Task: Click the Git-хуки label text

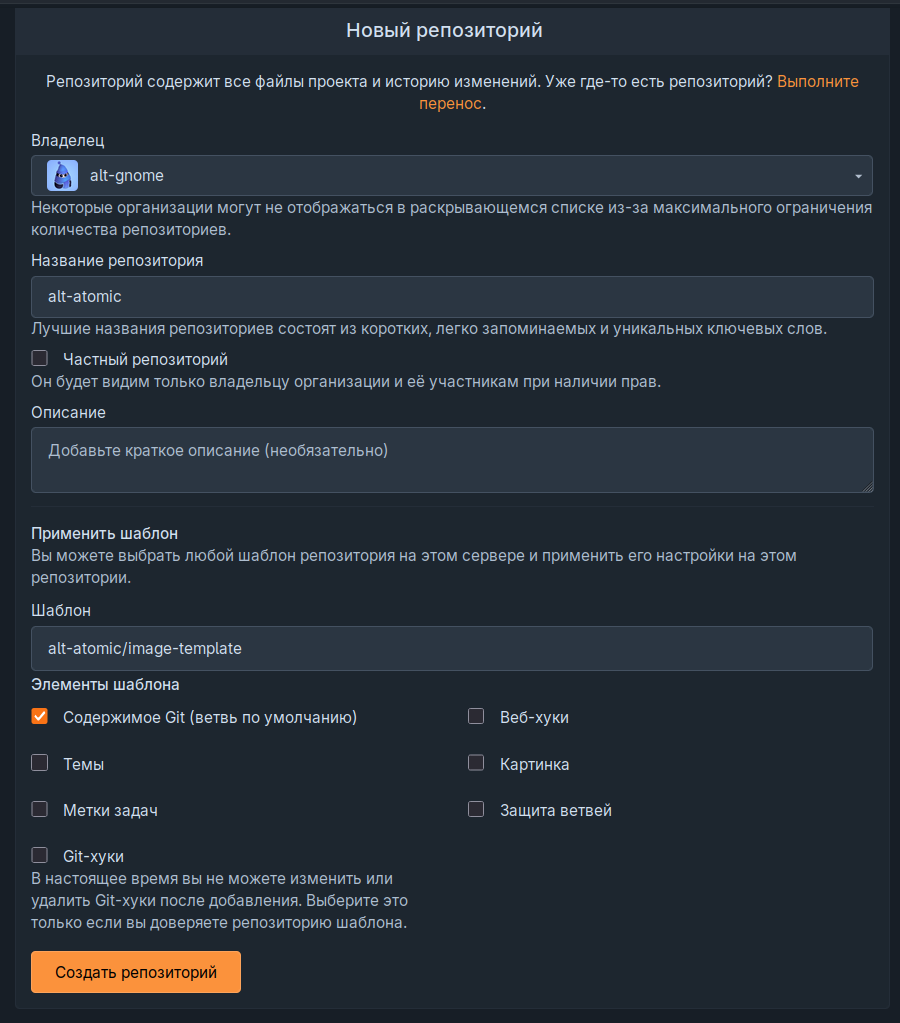Action: [x=93, y=856]
